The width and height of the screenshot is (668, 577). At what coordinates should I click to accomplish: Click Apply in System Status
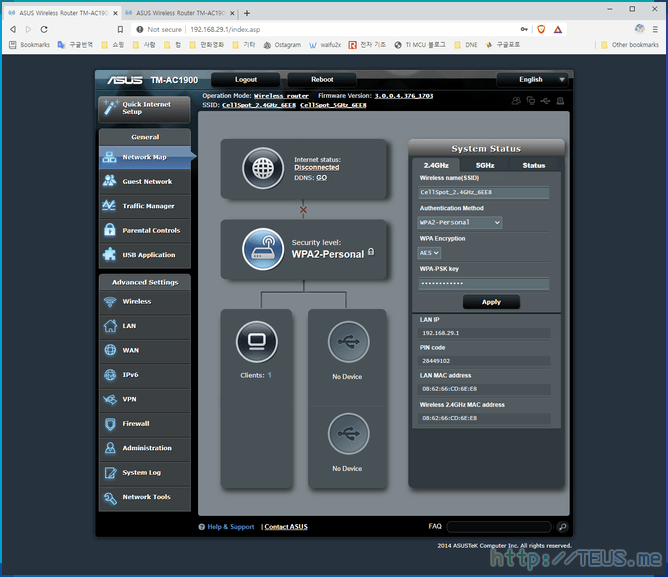click(x=491, y=302)
